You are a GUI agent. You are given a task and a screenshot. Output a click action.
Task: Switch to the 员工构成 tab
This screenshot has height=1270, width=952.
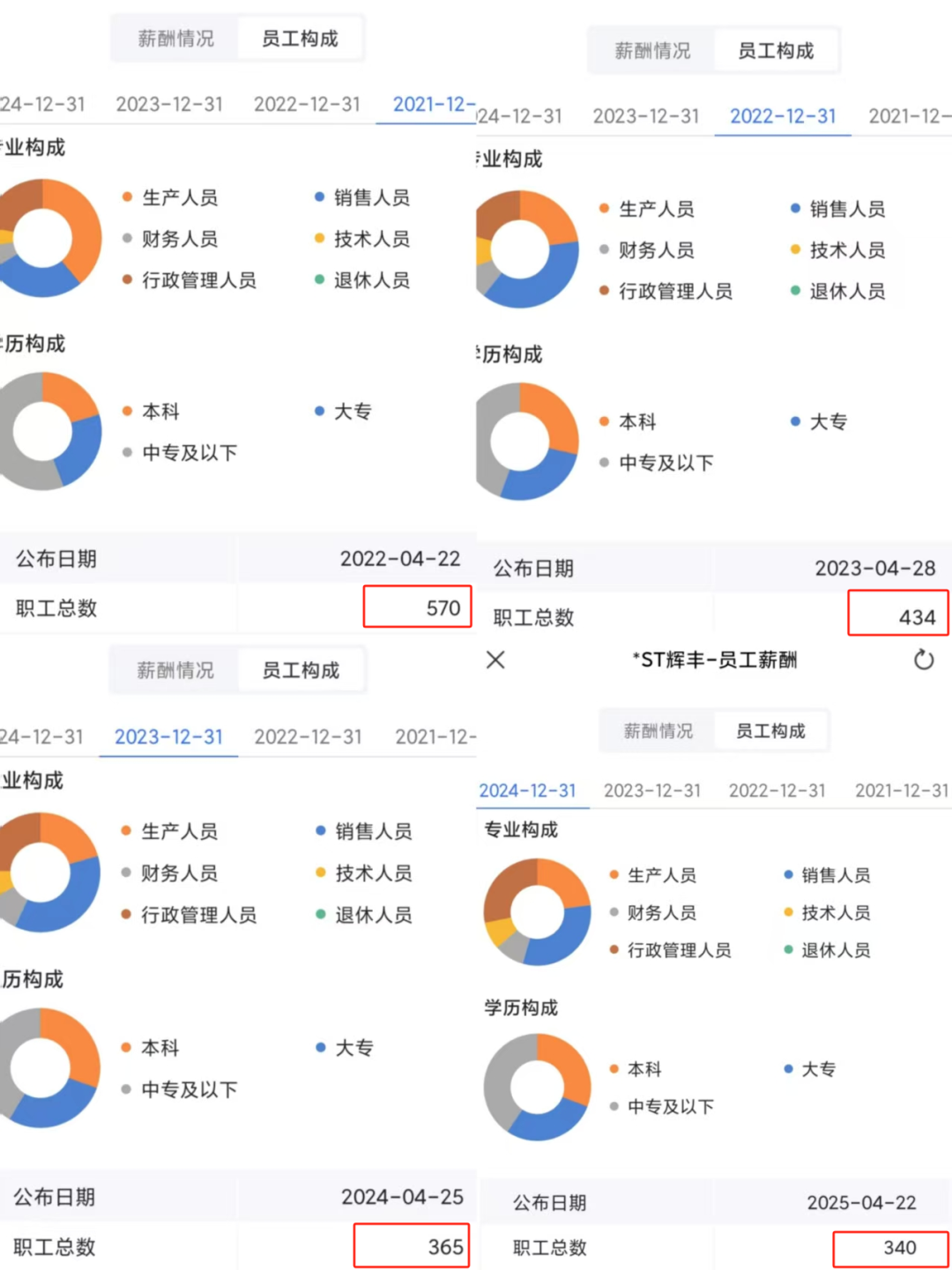click(771, 731)
